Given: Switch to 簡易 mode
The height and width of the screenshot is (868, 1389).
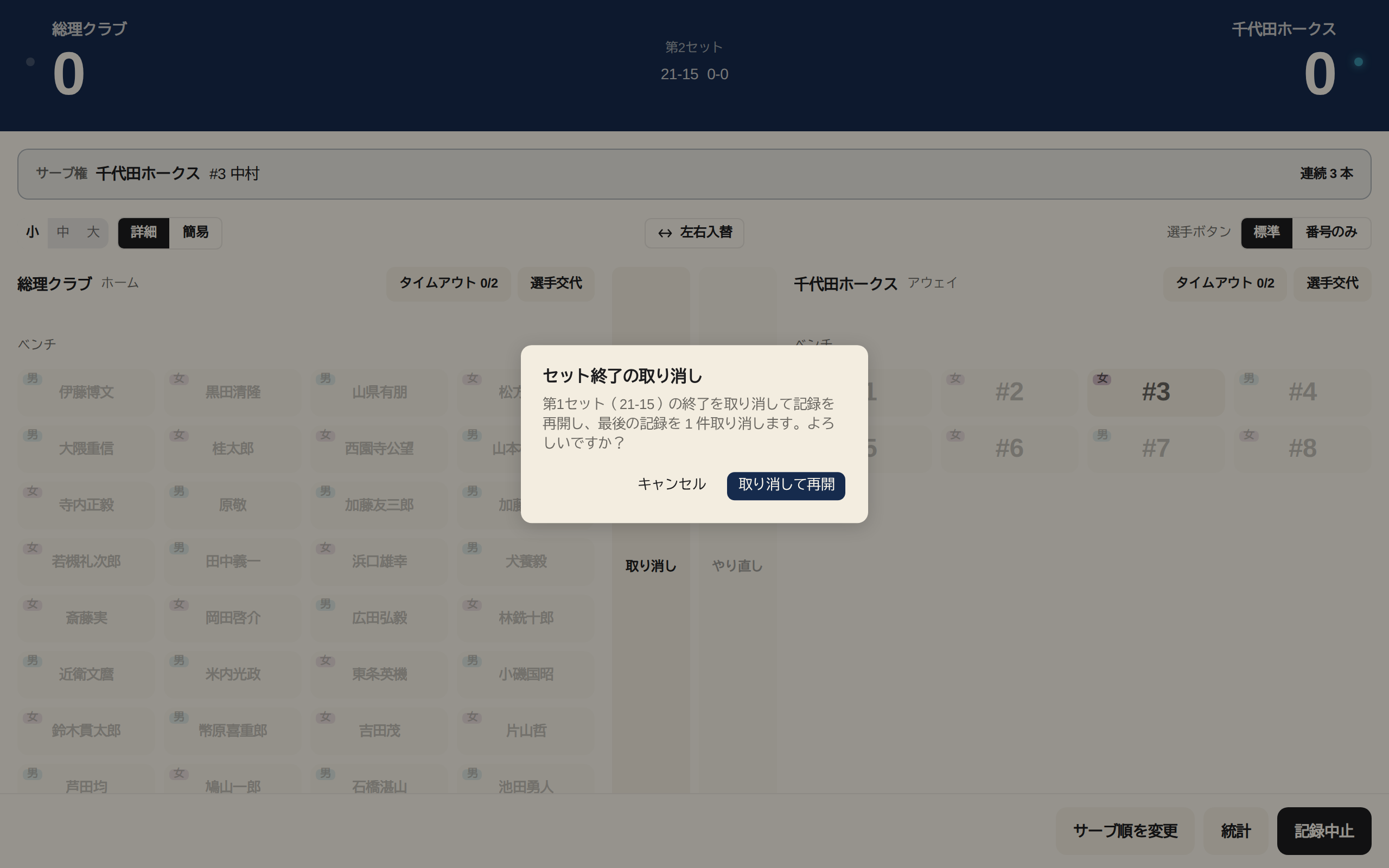Looking at the screenshot, I should [x=196, y=233].
